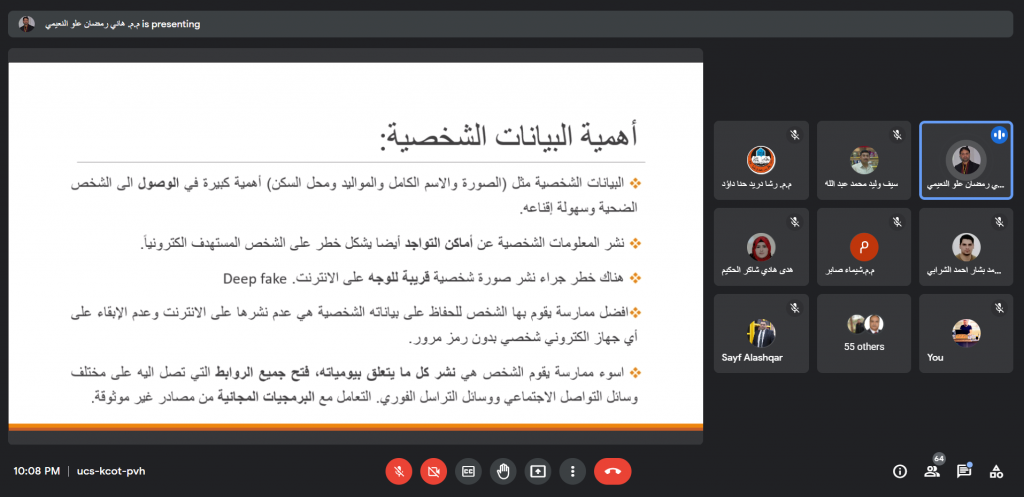
Task: Click the presented slide area
Action: [x=355, y=245]
